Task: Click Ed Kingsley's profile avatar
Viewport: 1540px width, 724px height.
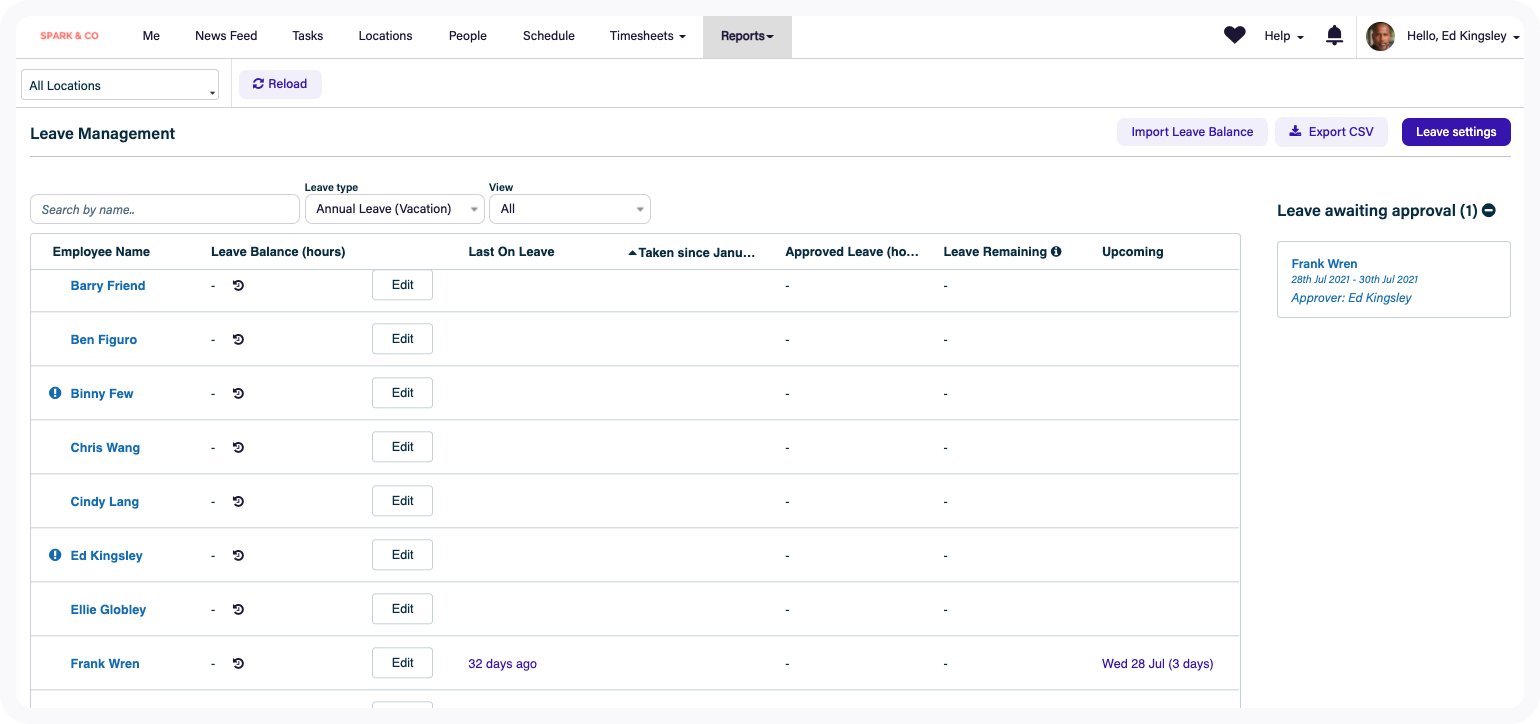Action: 1380,36
